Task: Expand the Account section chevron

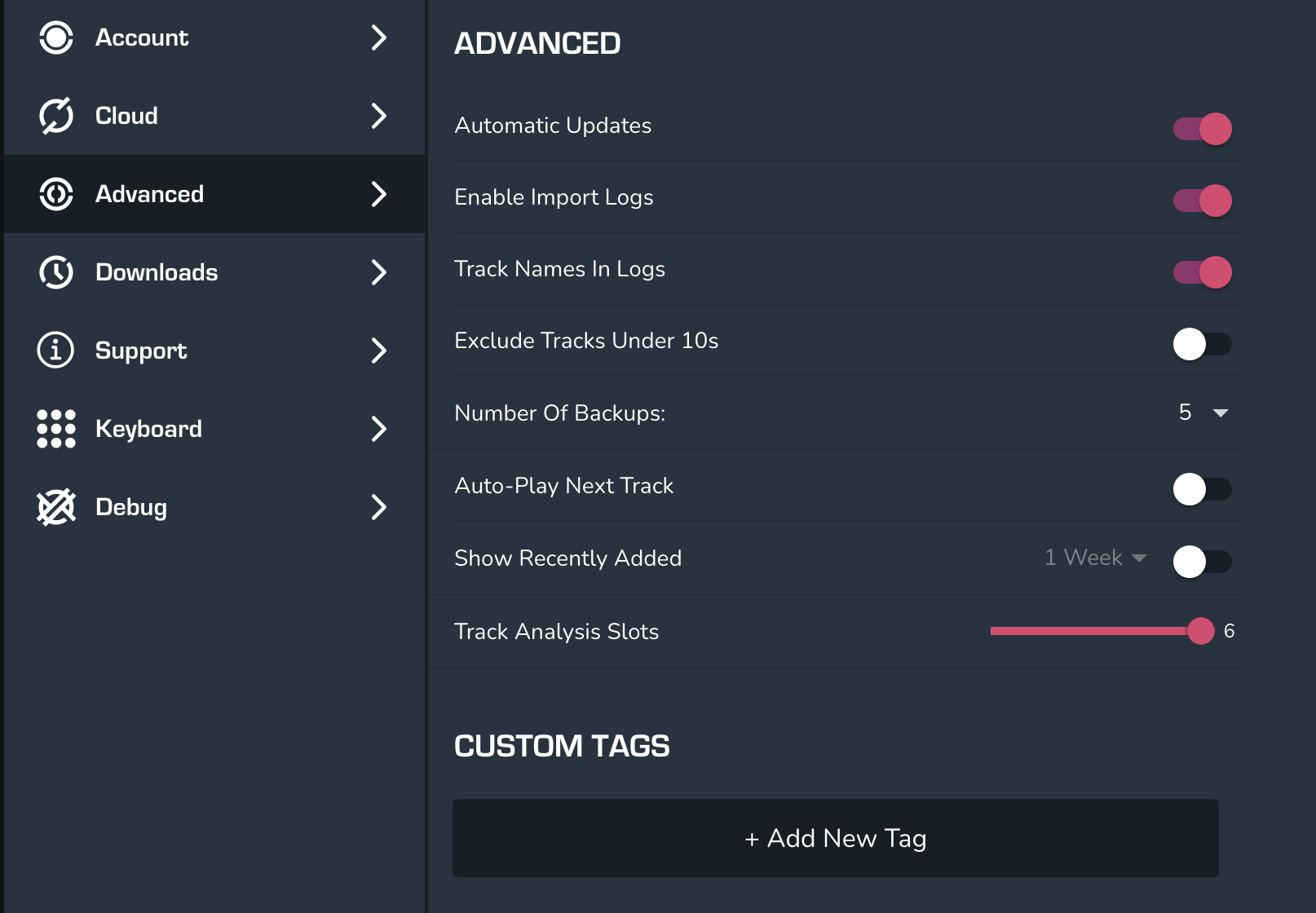Action: [378, 37]
